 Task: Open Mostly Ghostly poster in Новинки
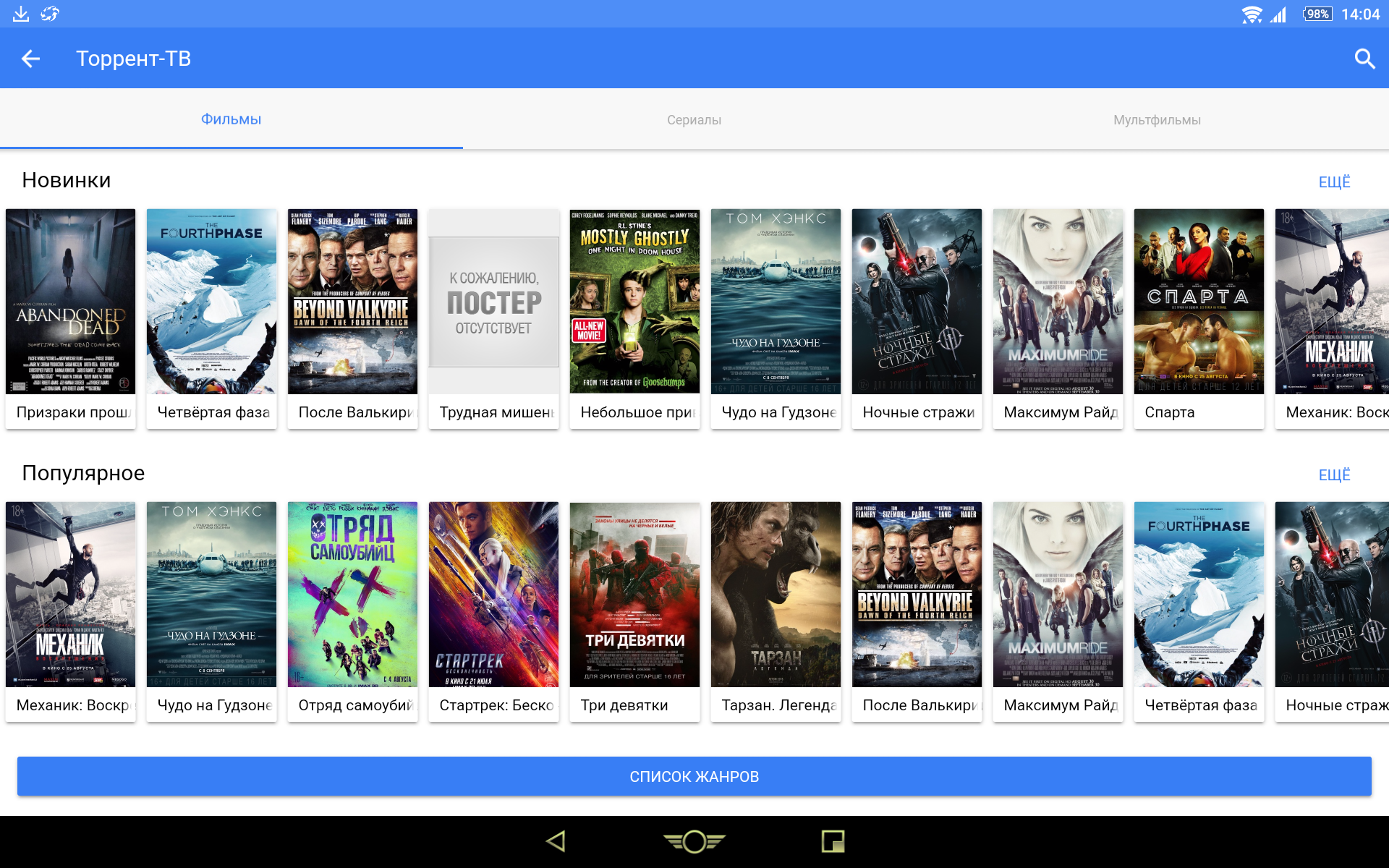coord(634,302)
